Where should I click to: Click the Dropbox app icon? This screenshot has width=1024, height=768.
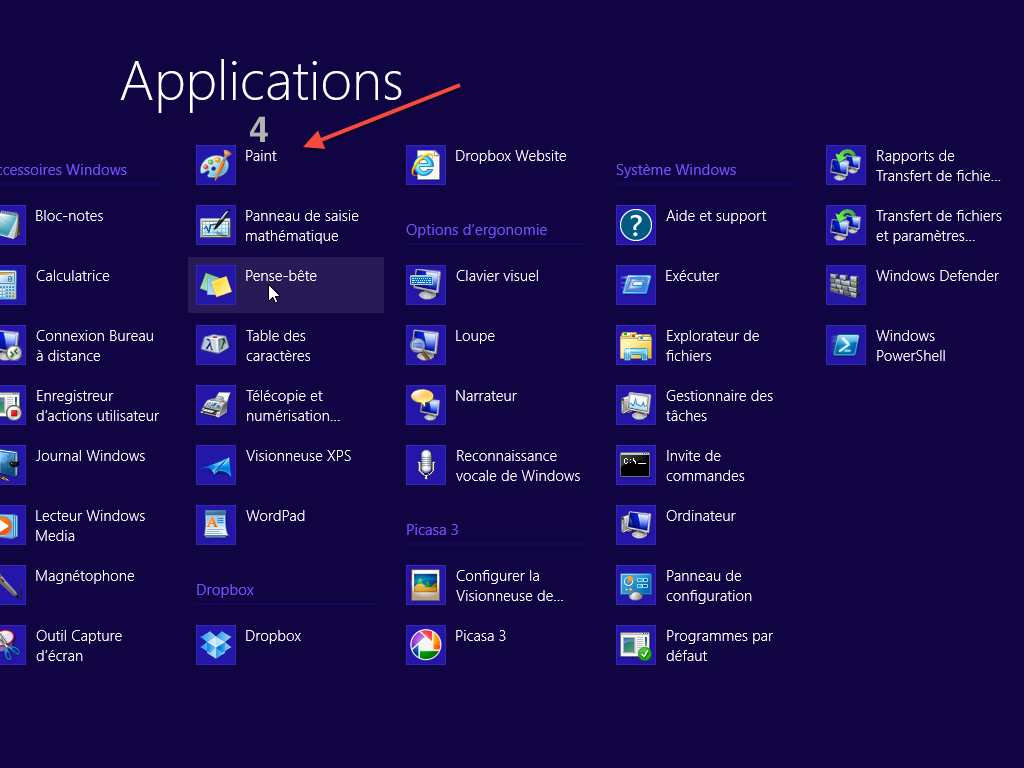coord(216,645)
